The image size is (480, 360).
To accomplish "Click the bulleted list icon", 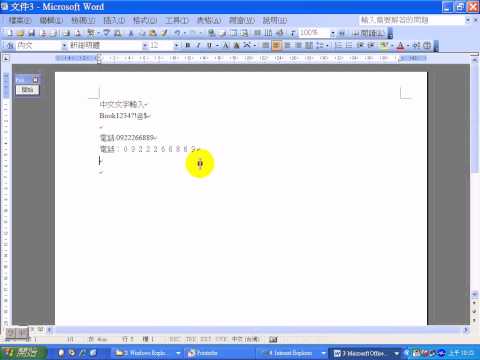I will point(349,45).
